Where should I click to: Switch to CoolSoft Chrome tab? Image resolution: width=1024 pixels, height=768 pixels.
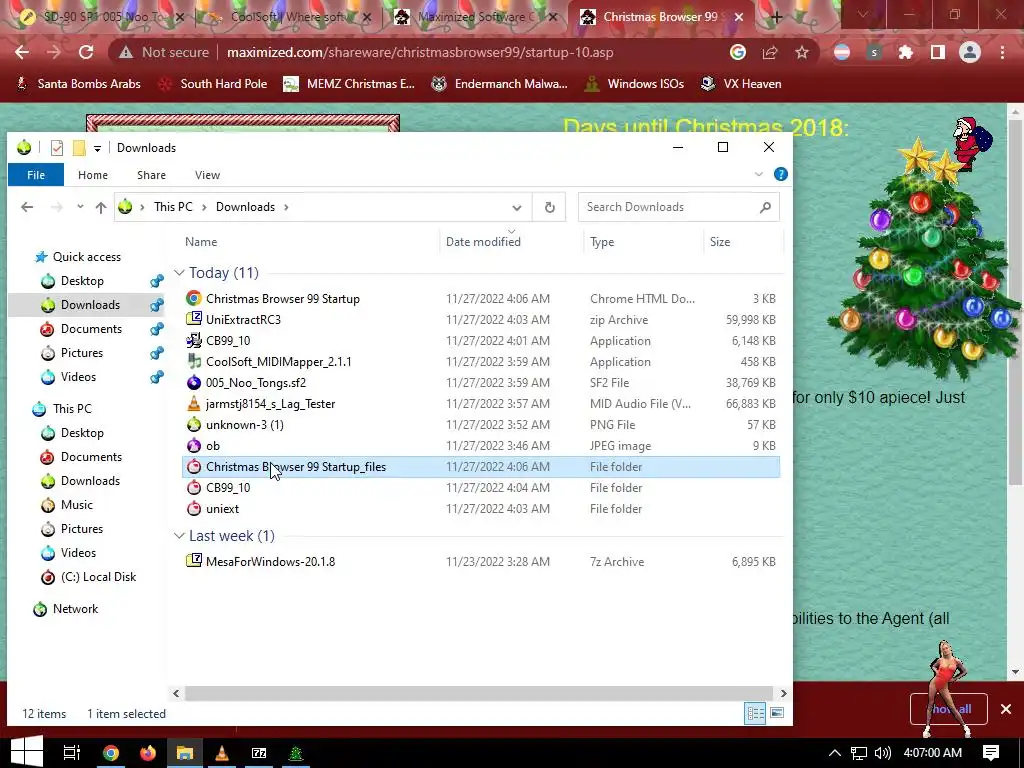tap(287, 17)
